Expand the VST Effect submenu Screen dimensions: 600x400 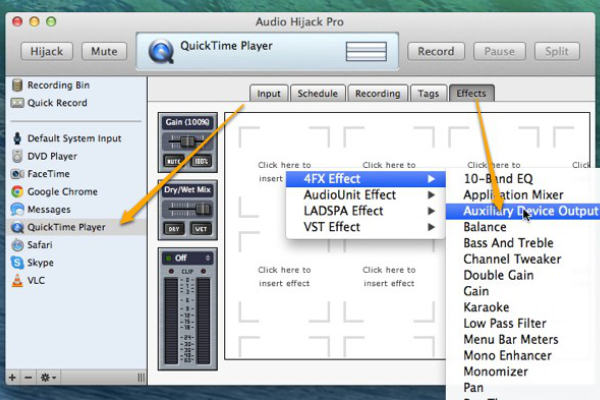tap(366, 227)
